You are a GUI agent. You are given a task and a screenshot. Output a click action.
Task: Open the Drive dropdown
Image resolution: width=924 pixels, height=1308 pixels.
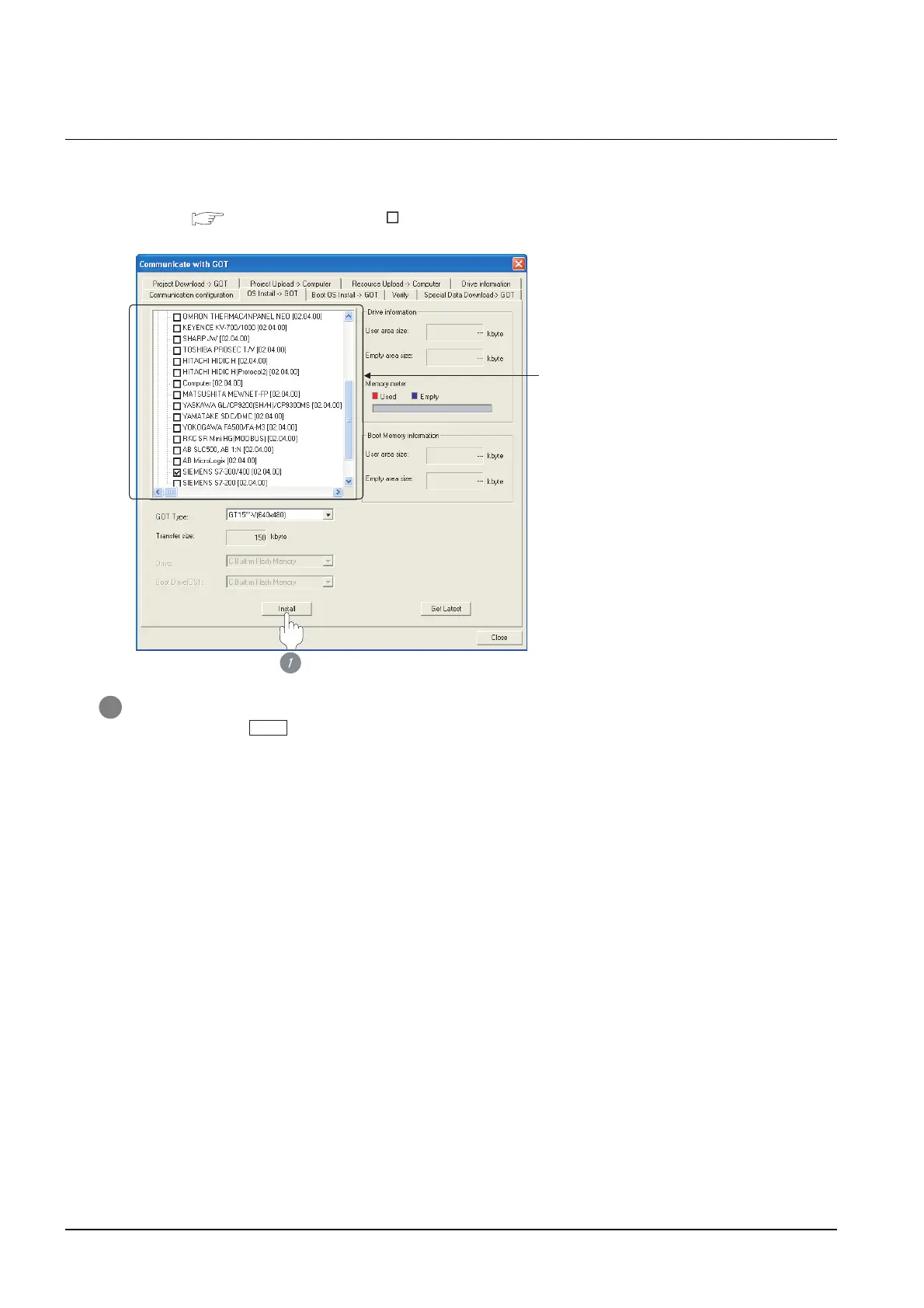[x=328, y=561]
